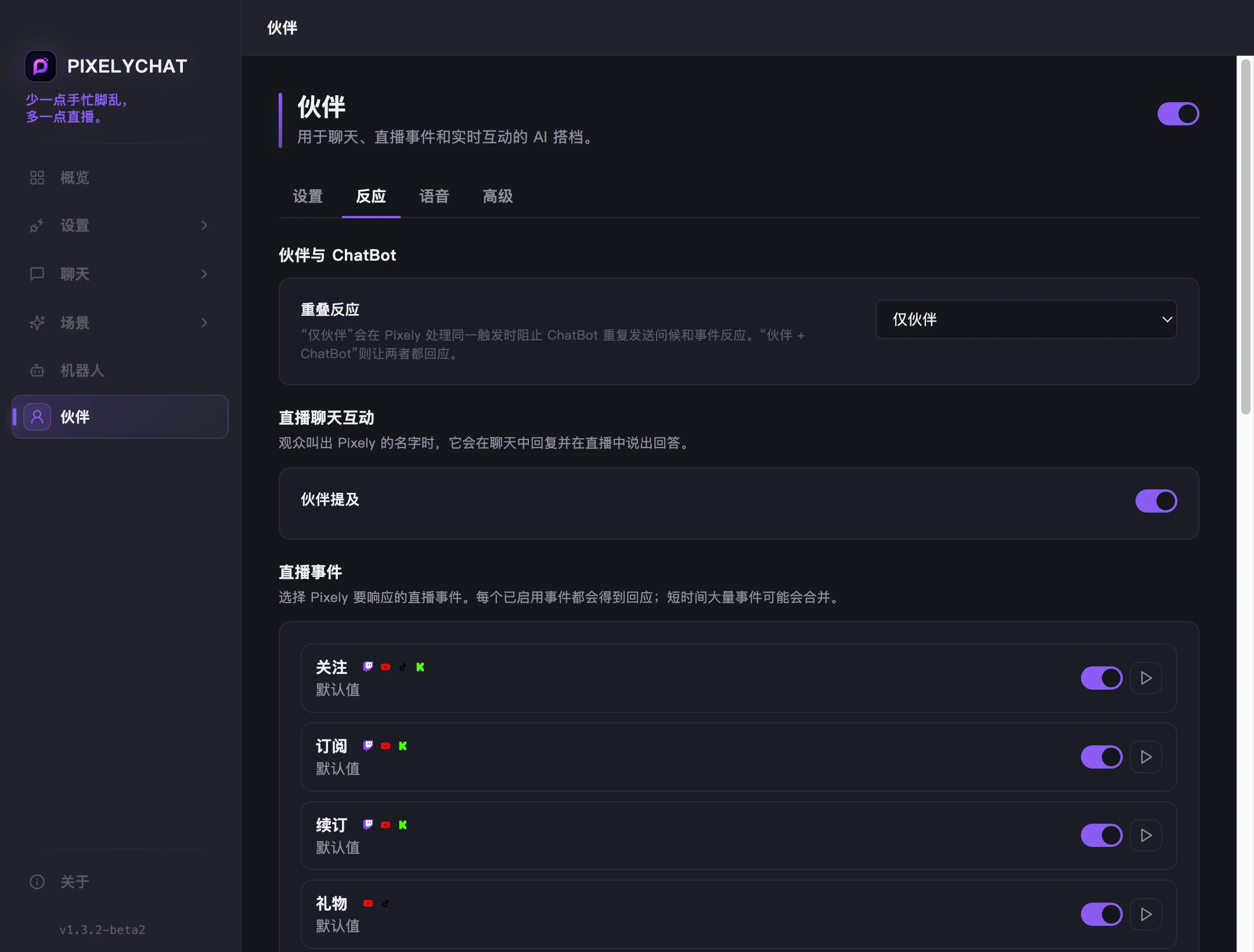The height and width of the screenshot is (952, 1254).
Task: Click the Twitch icon in 关注 row
Action: pos(368,666)
